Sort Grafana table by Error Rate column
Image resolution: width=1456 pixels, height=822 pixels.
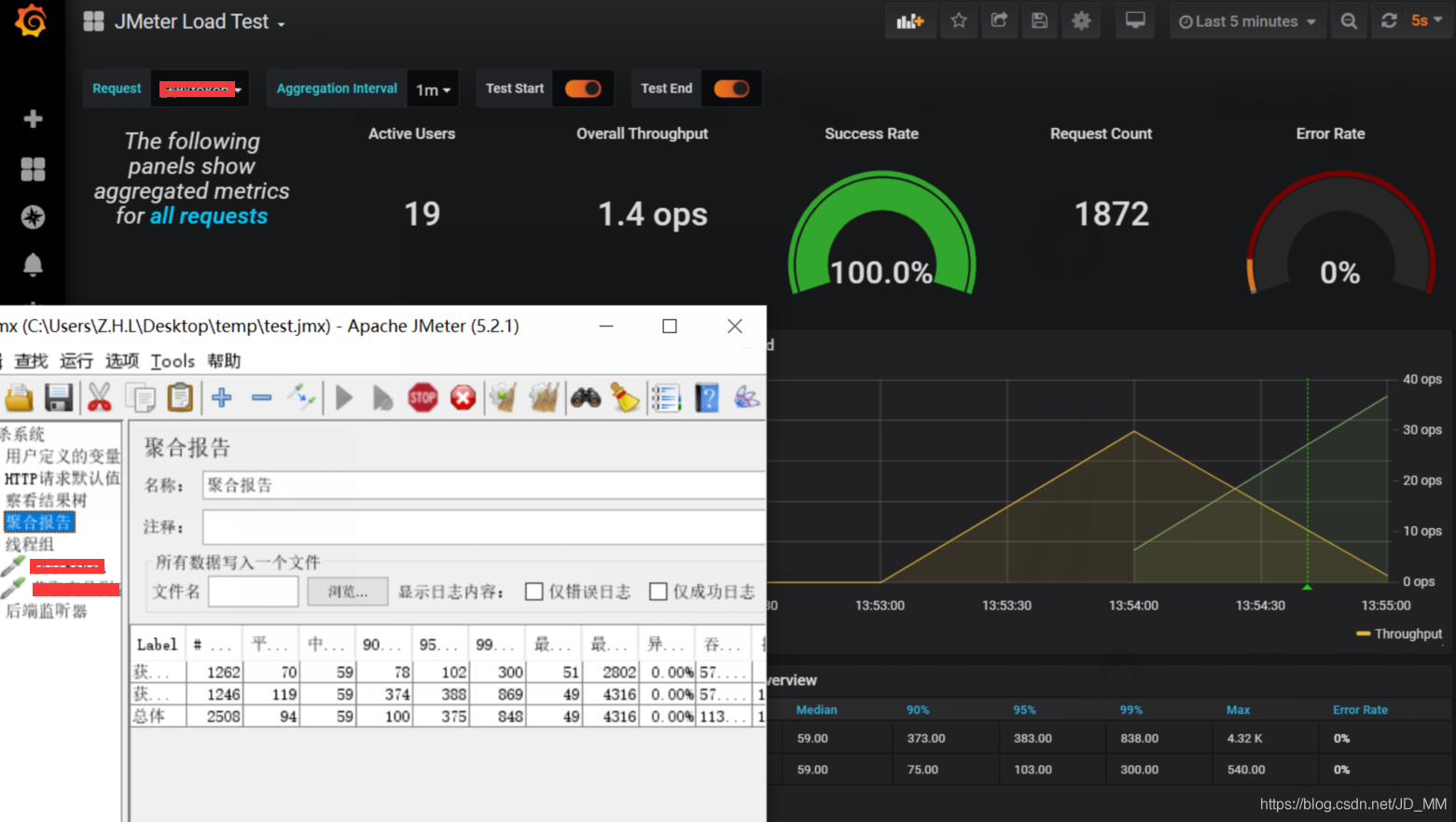click(1360, 710)
